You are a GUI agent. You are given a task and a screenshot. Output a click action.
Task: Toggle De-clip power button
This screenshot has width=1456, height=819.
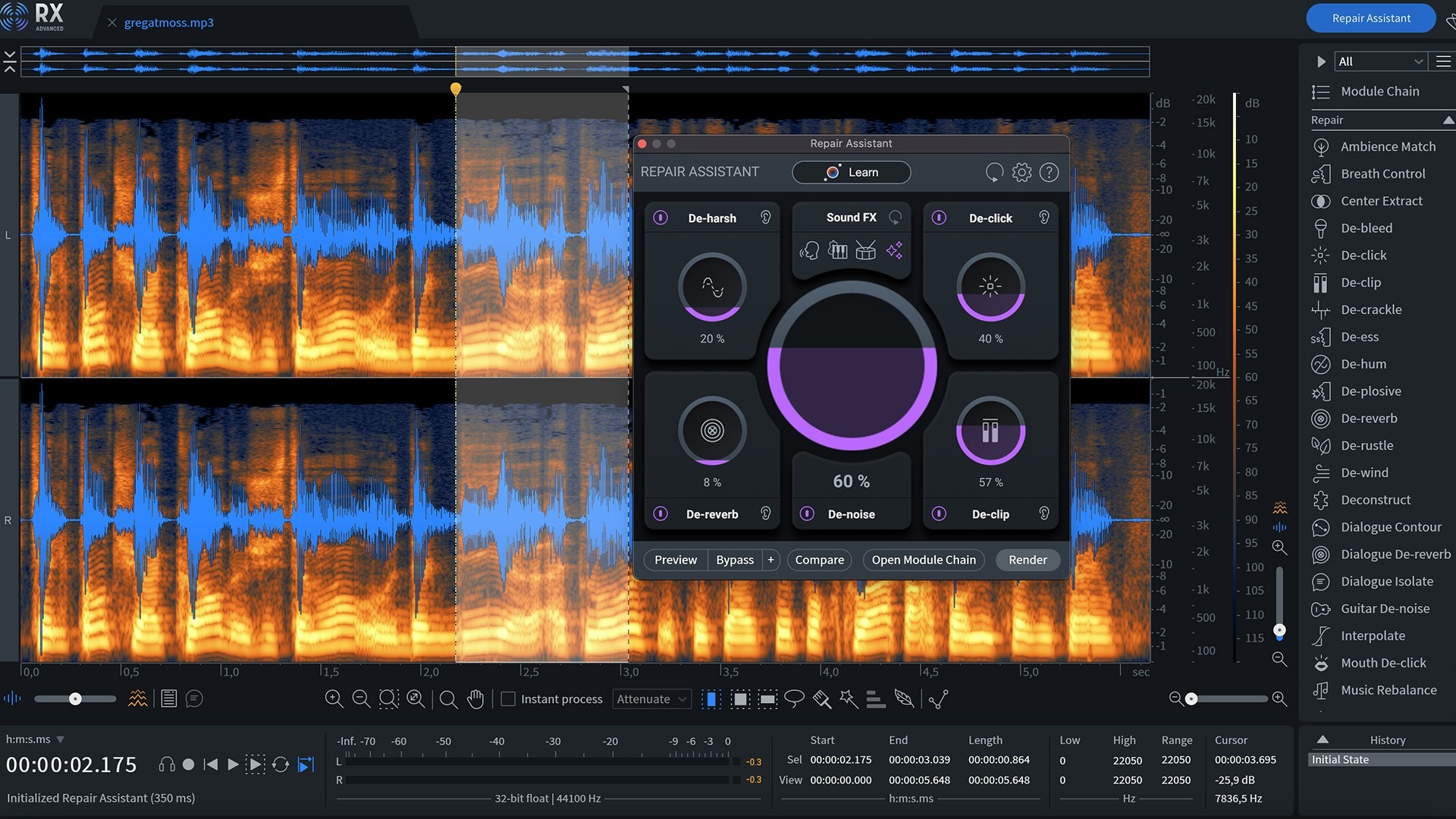pyautogui.click(x=939, y=513)
